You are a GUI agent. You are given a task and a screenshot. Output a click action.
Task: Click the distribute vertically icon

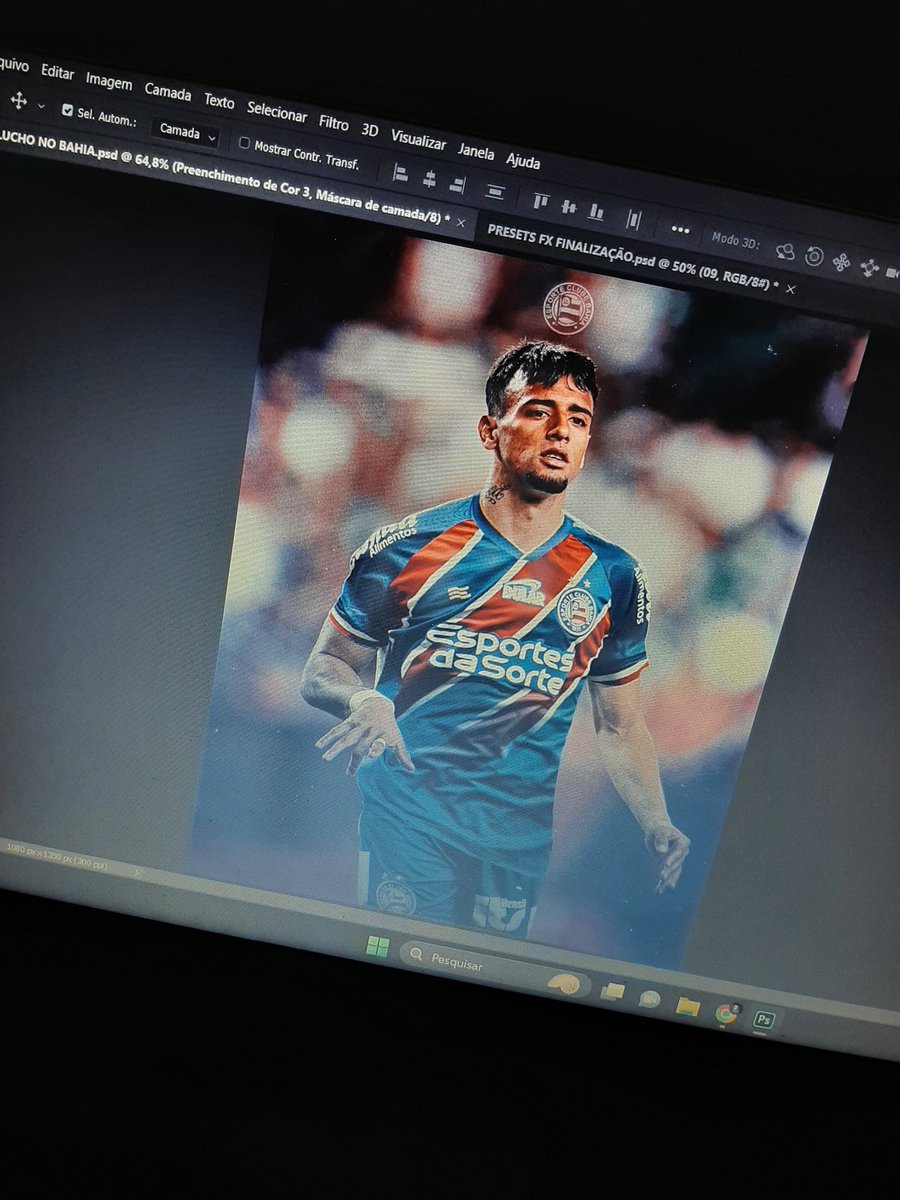pyautogui.click(x=495, y=190)
